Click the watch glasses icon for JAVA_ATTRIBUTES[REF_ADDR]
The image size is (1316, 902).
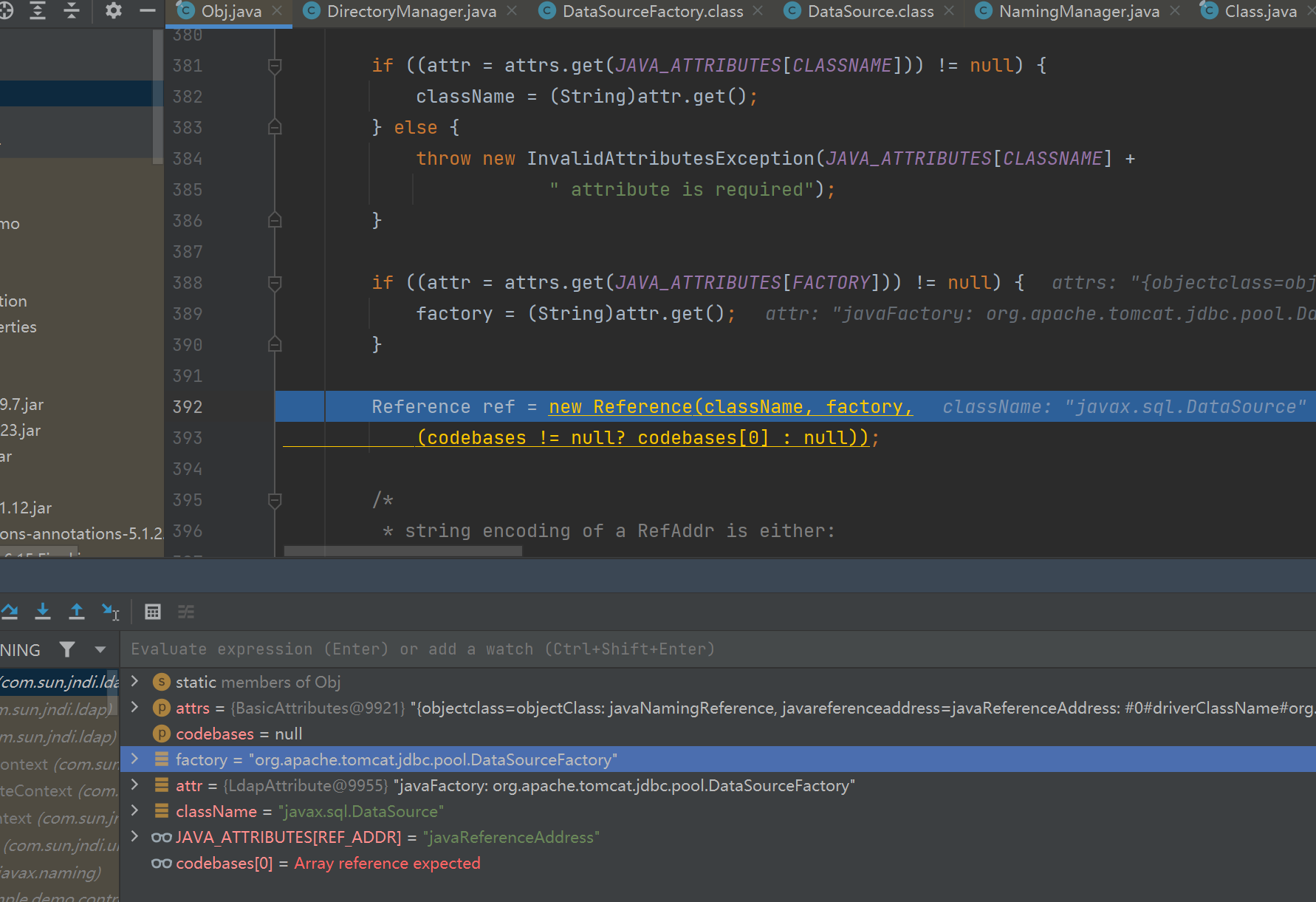click(161, 837)
